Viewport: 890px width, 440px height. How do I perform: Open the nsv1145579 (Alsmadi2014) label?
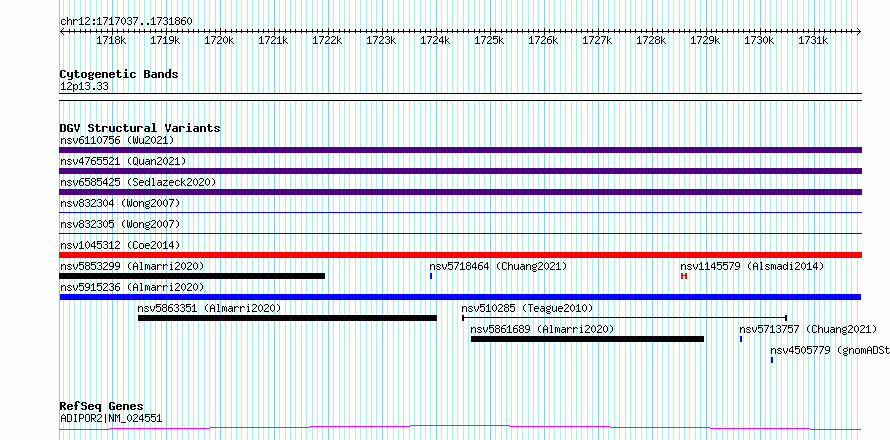(x=752, y=266)
